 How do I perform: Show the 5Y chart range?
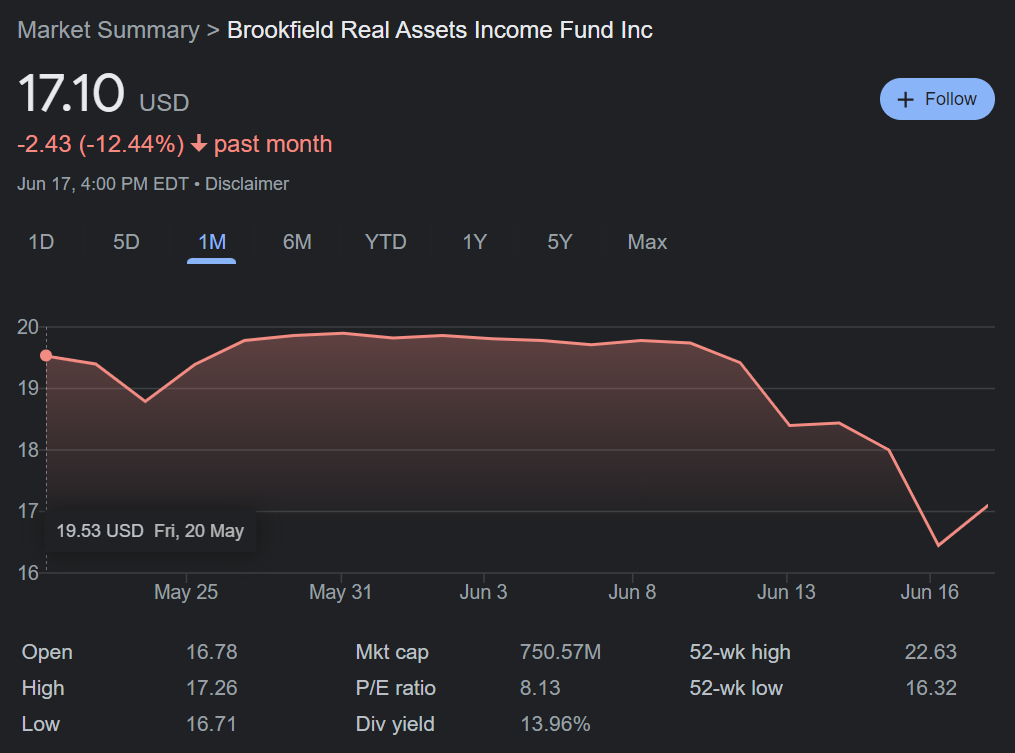[x=559, y=242]
